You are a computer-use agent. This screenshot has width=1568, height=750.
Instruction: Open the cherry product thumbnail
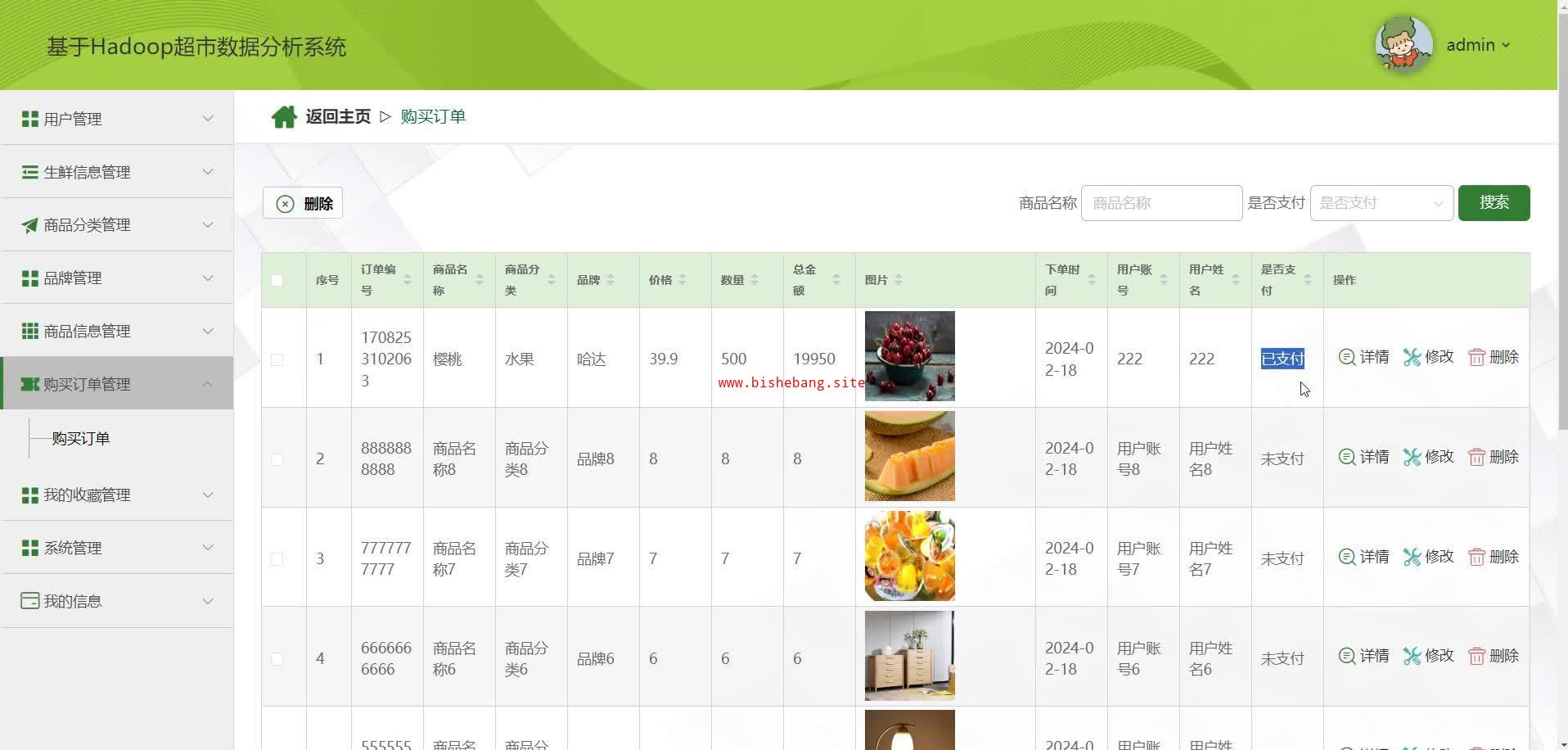click(x=909, y=356)
